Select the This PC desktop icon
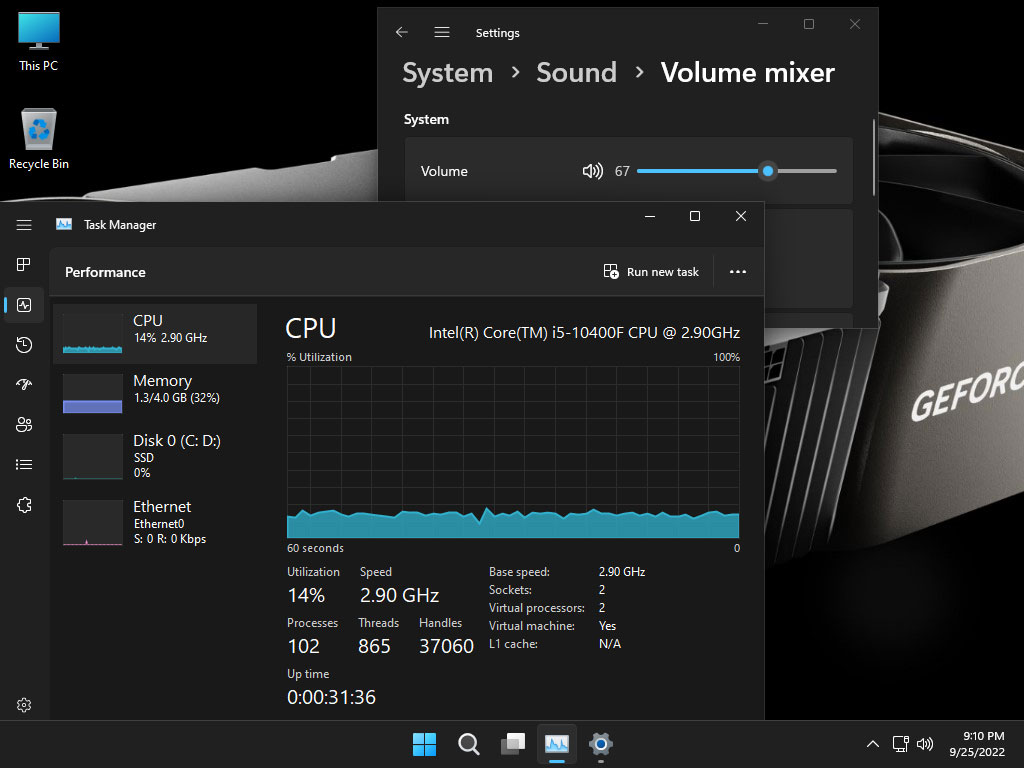 click(39, 42)
